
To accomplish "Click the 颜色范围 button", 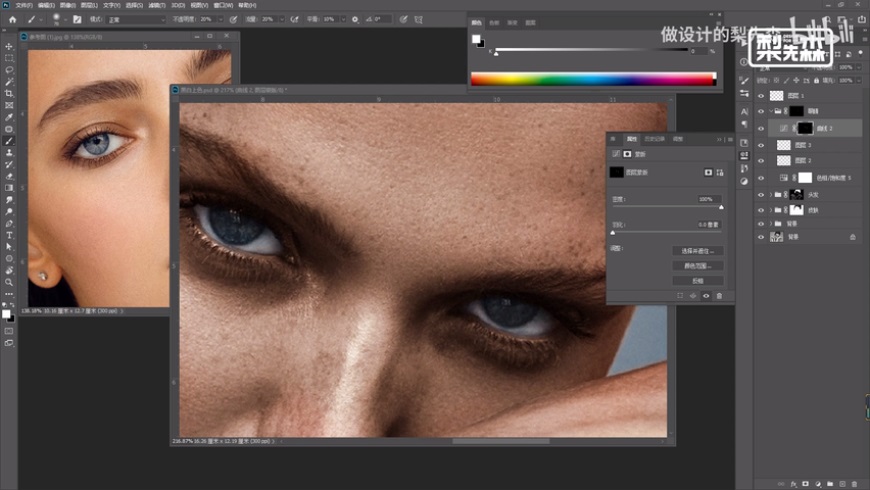I will (696, 266).
